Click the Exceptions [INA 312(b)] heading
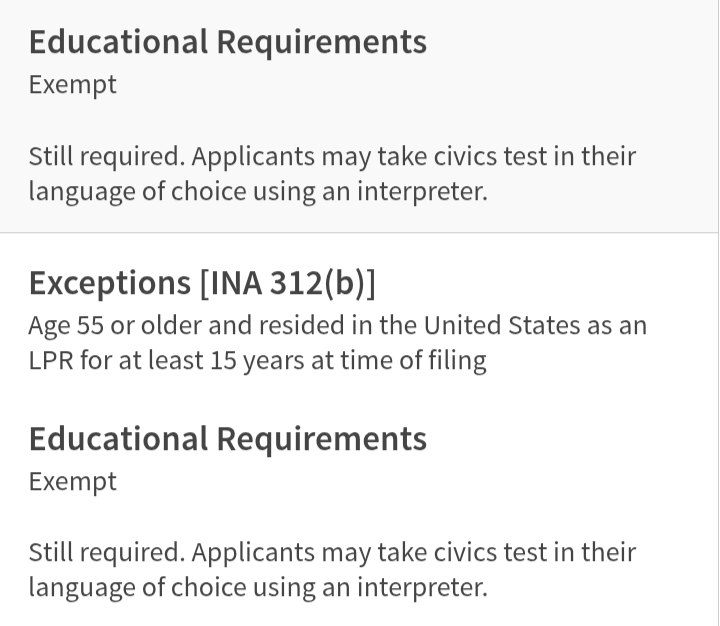The height and width of the screenshot is (626, 720). (202, 283)
